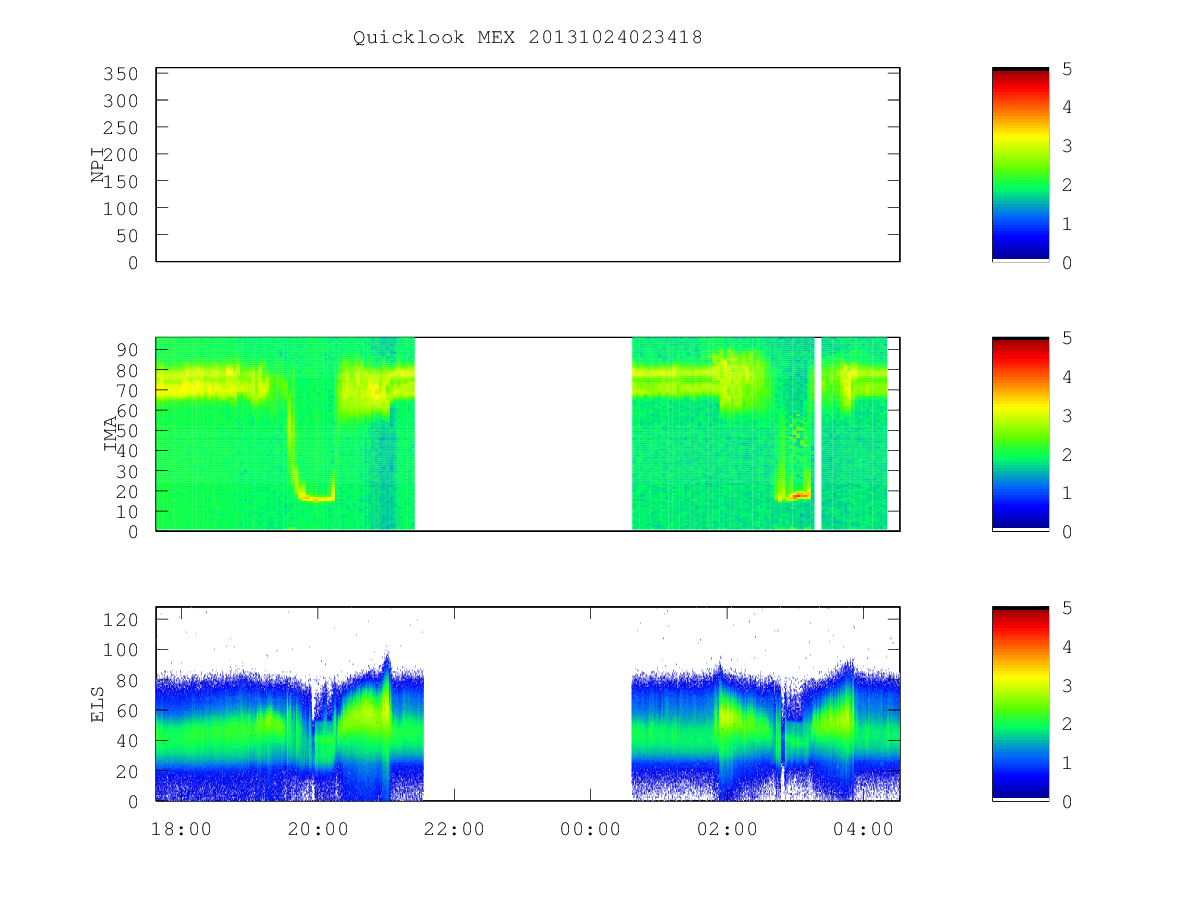This screenshot has height=900, width=1200.
Task: Click the IMA spectrogram panel
Action: tap(528, 434)
